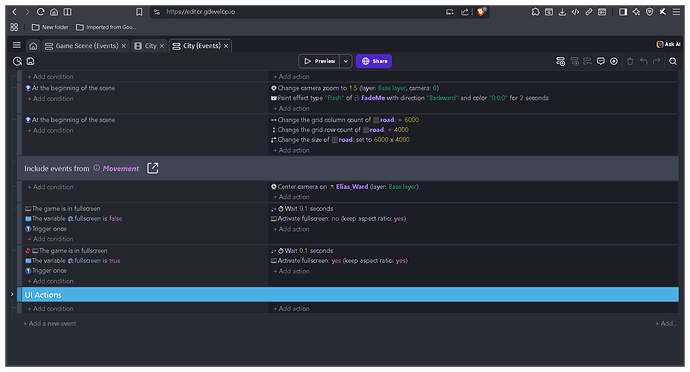Open Imported from Goo... bookmarks folder
This screenshot has height=372, width=690.
106,27
